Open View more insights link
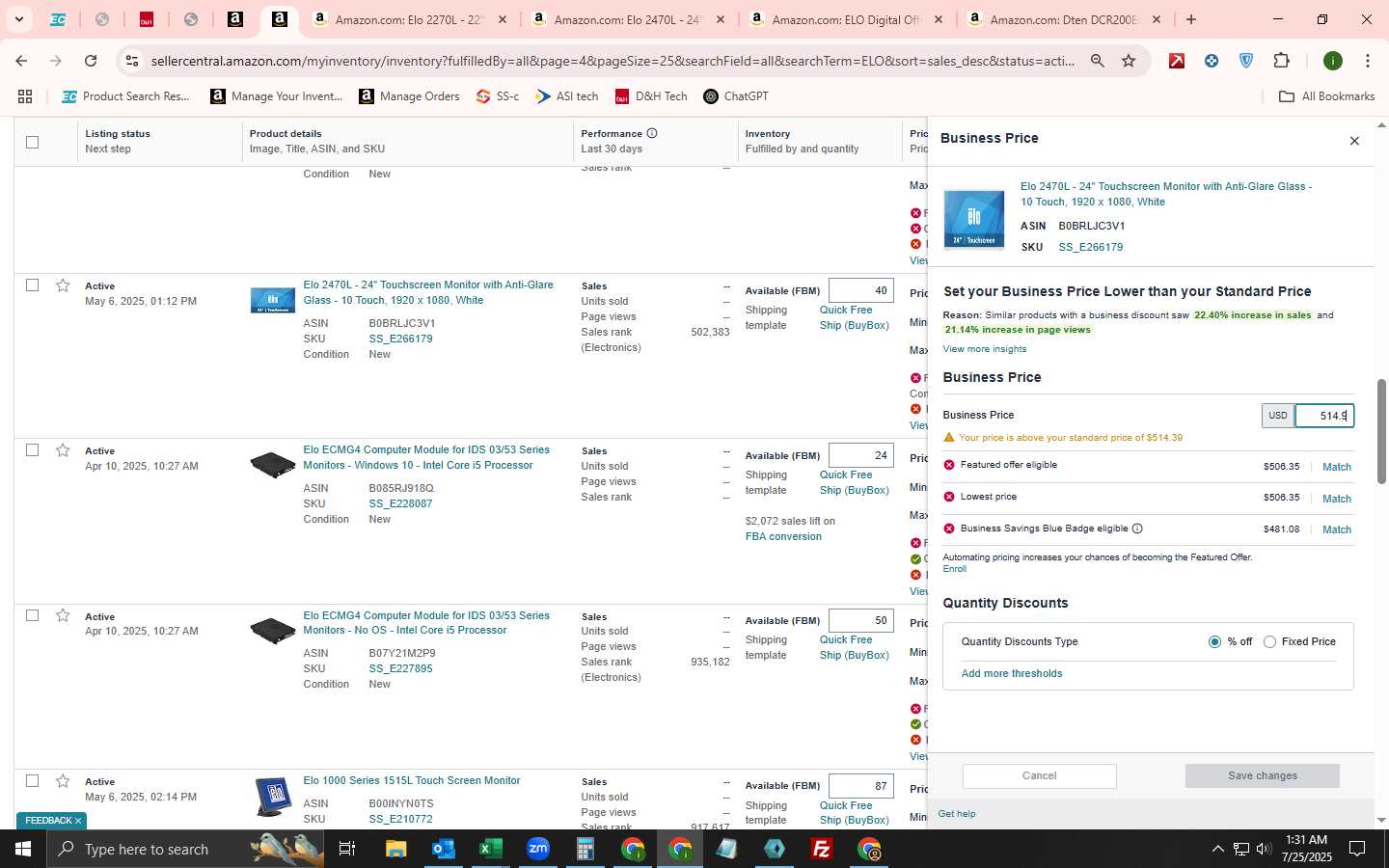Viewport: 1389px width, 868px height. (x=984, y=349)
